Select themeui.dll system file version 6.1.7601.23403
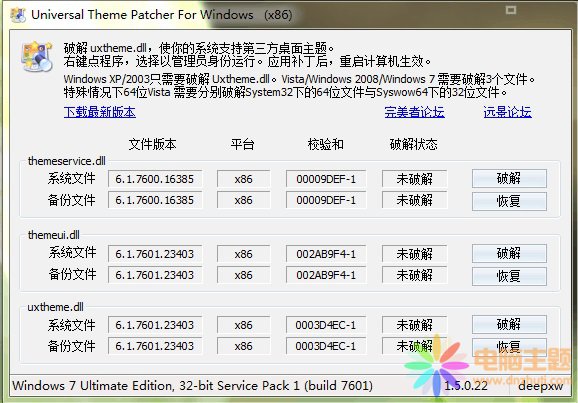 click(x=155, y=254)
